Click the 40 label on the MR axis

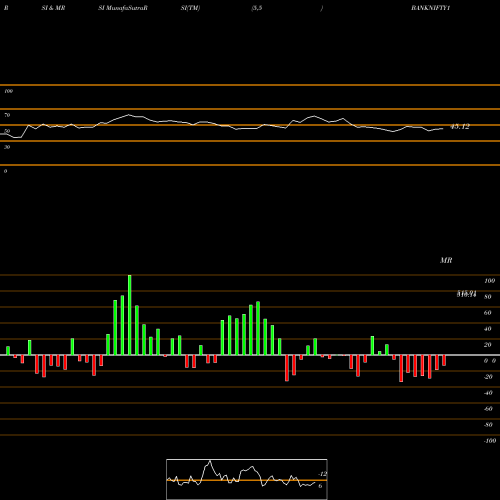(x=488, y=329)
